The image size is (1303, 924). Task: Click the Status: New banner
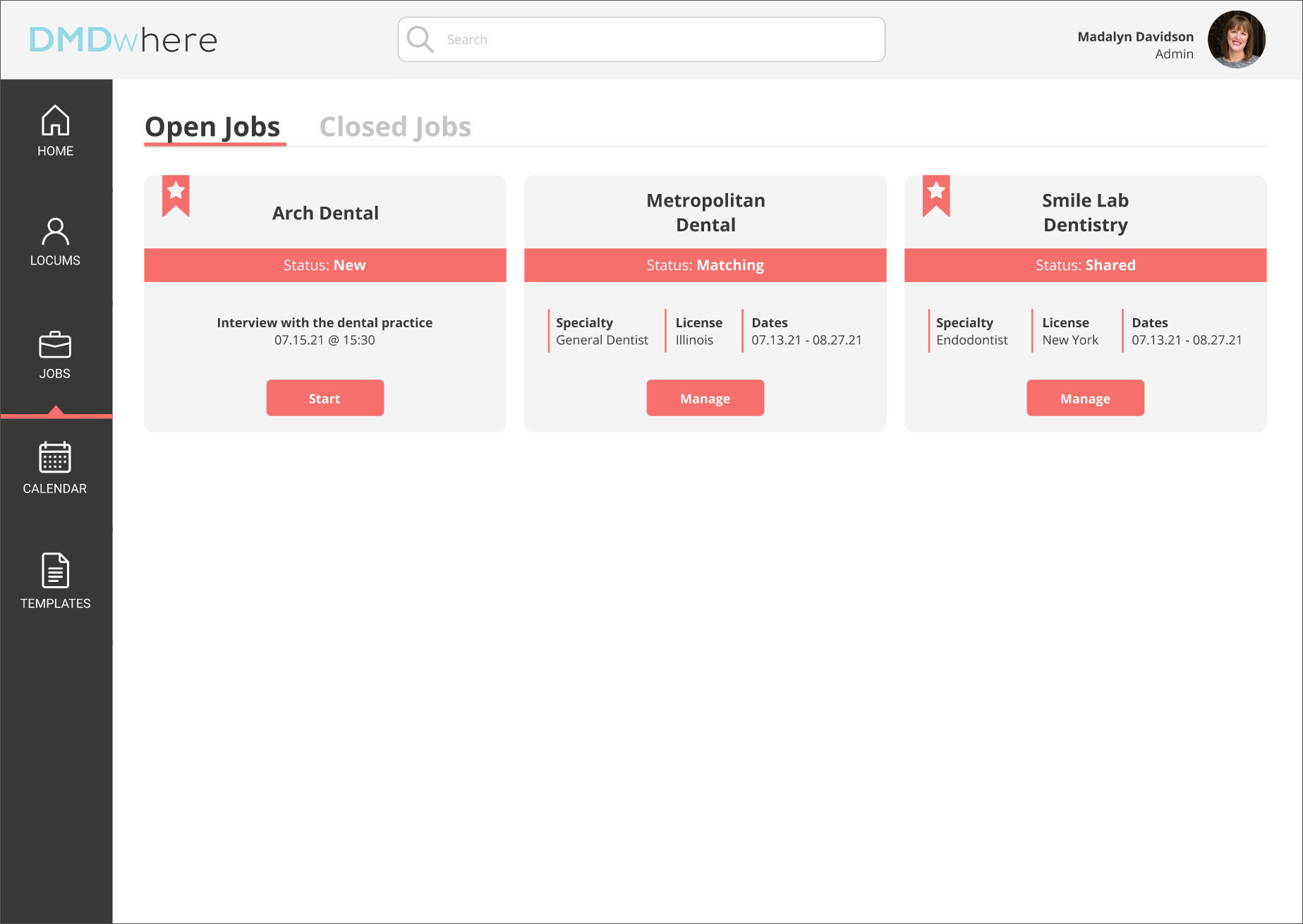point(325,265)
